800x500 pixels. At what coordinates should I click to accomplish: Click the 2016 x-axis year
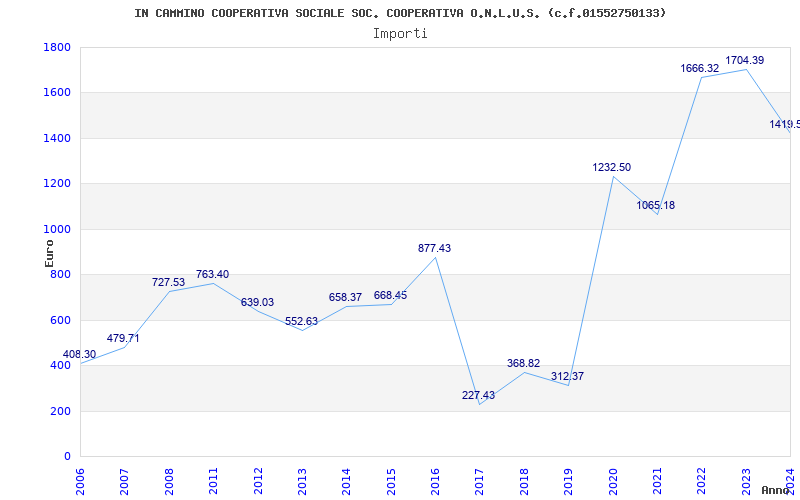(x=435, y=481)
